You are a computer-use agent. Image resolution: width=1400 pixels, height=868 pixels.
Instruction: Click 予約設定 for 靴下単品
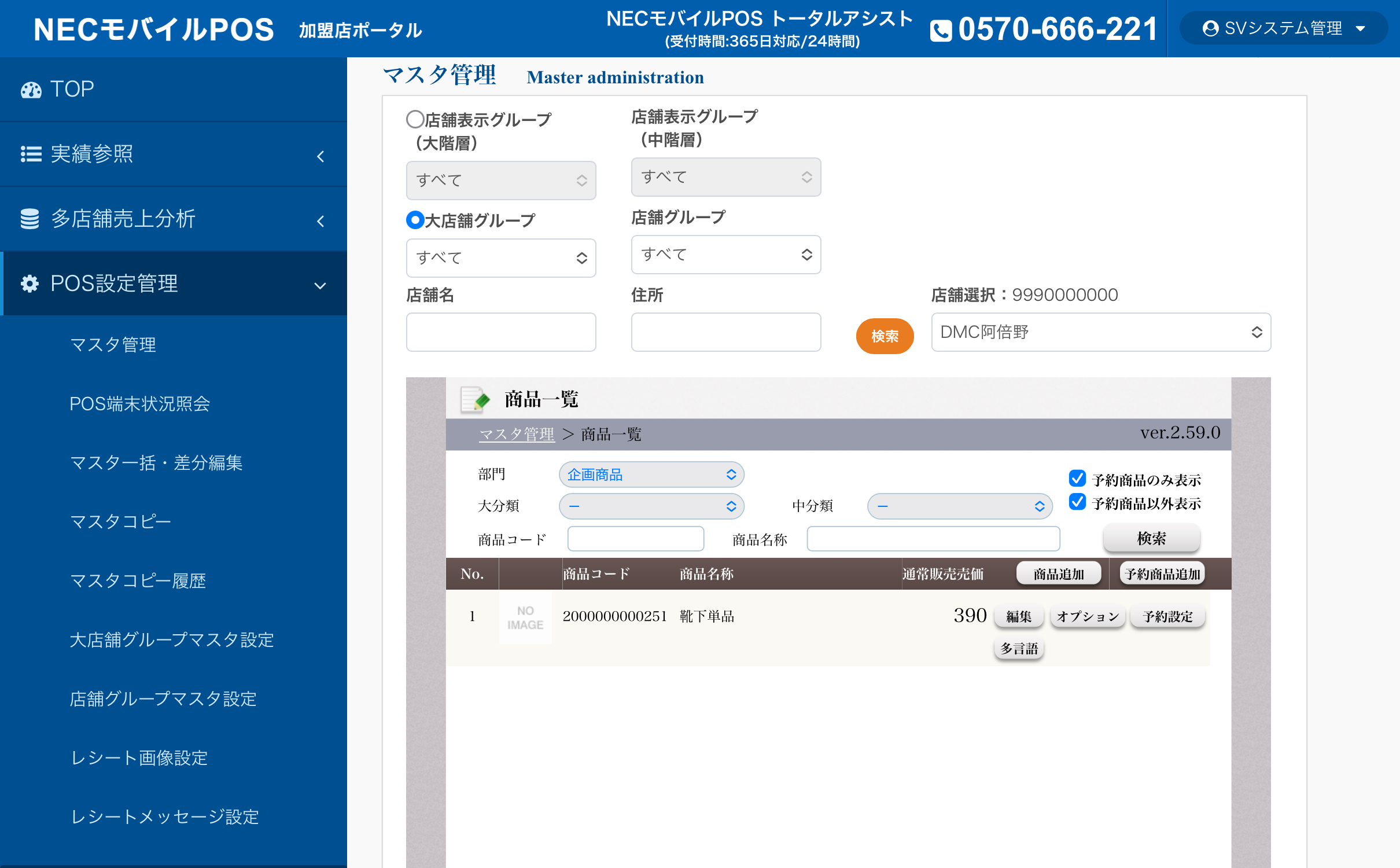point(1167,616)
